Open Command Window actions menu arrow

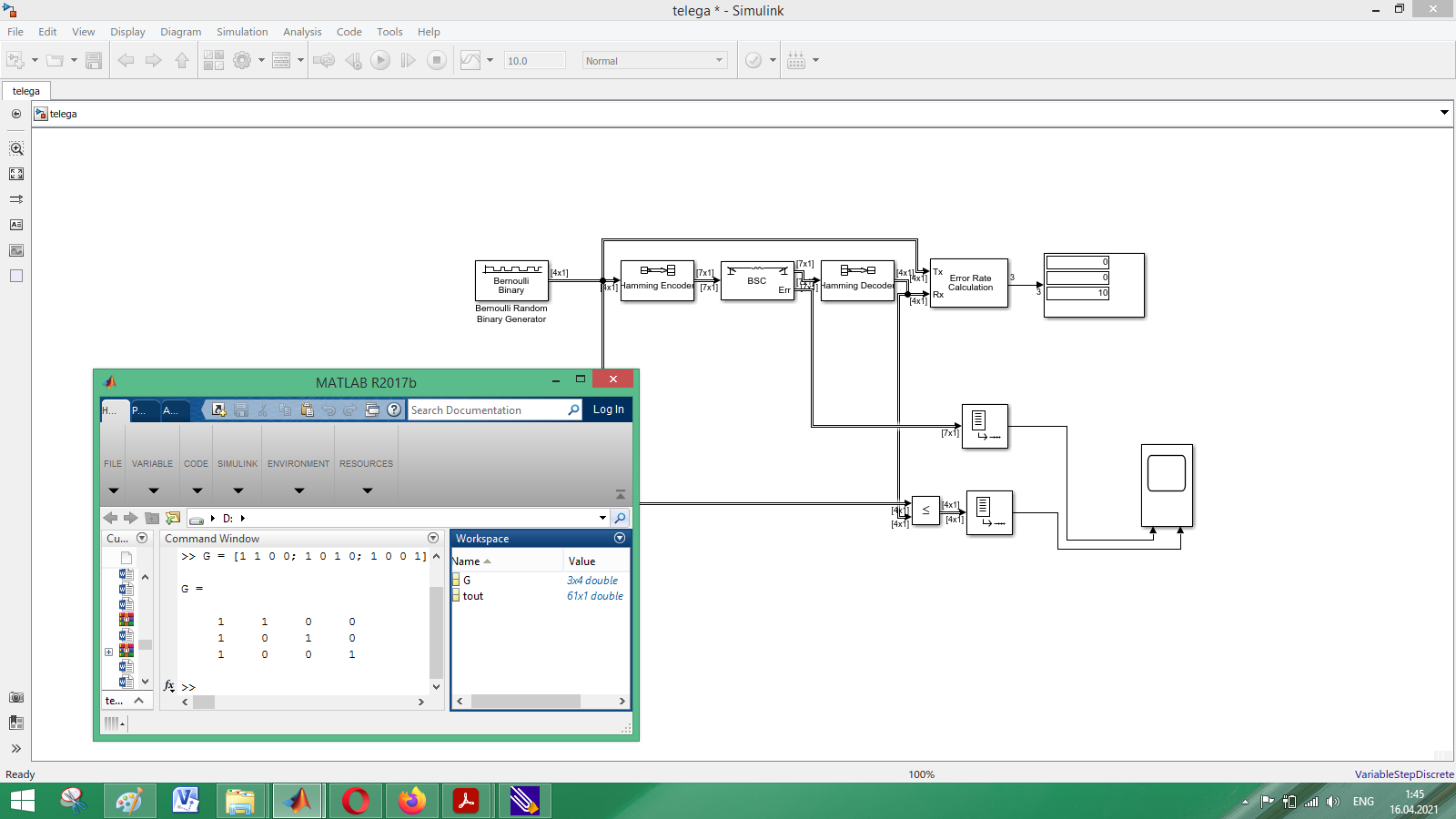433,538
